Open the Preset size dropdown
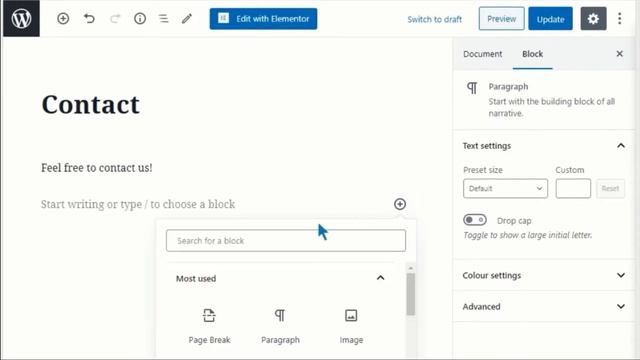The image size is (640, 360). coord(505,189)
